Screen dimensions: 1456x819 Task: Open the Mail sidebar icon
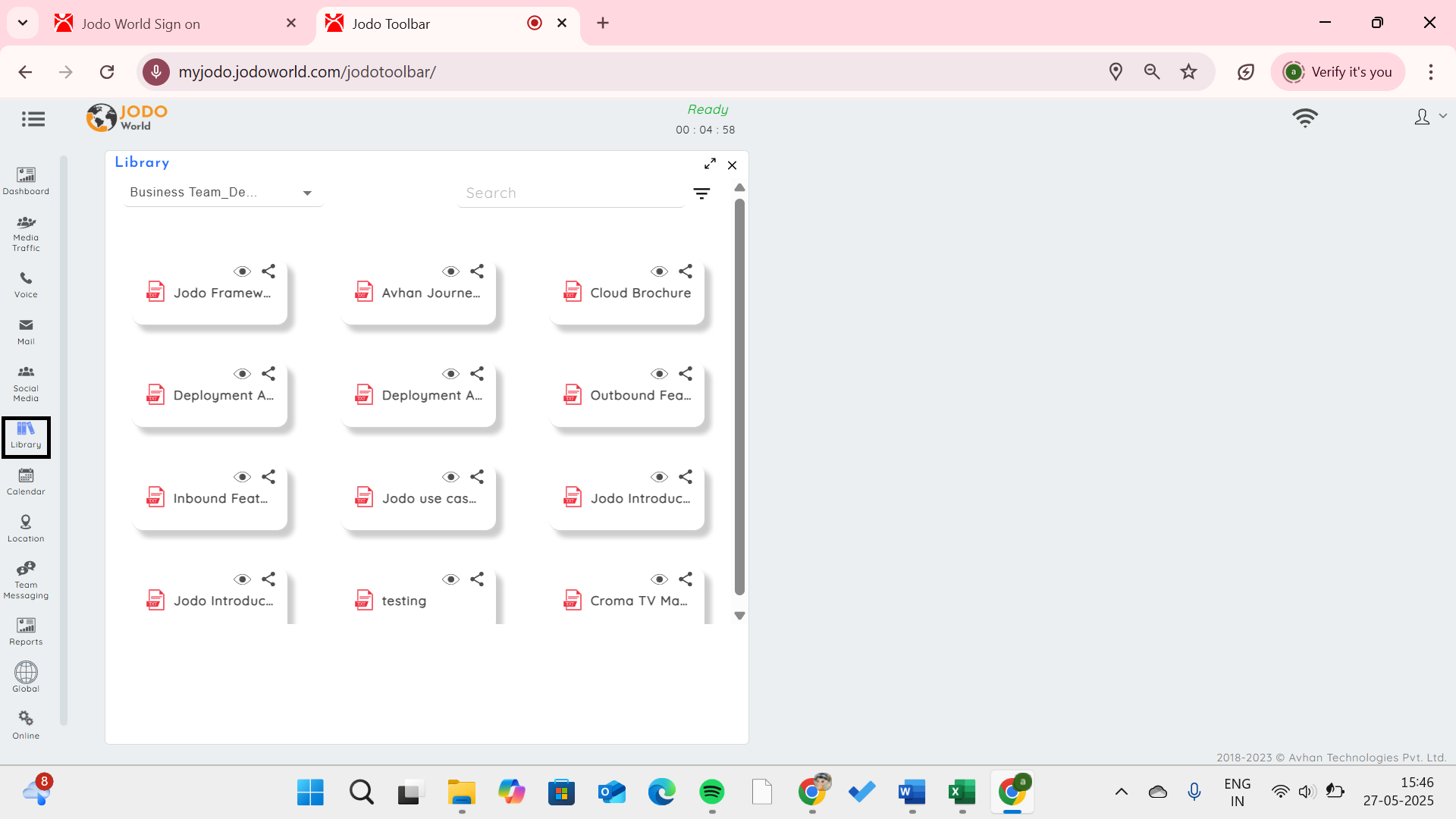(x=26, y=331)
